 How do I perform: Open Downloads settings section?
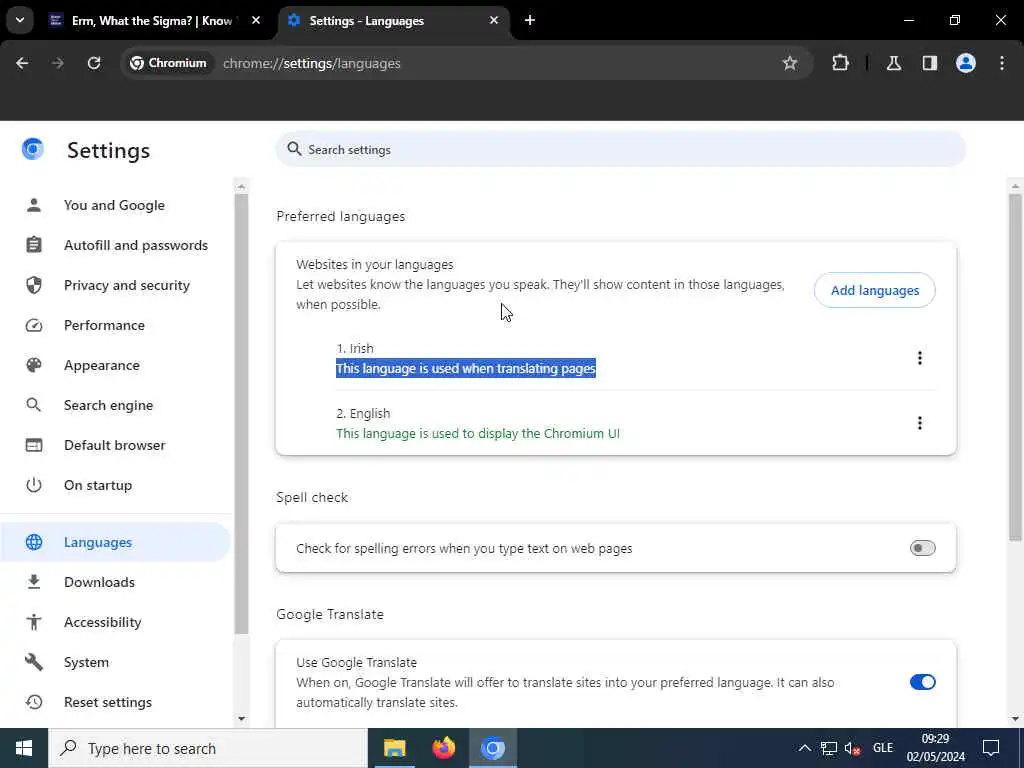115,582
